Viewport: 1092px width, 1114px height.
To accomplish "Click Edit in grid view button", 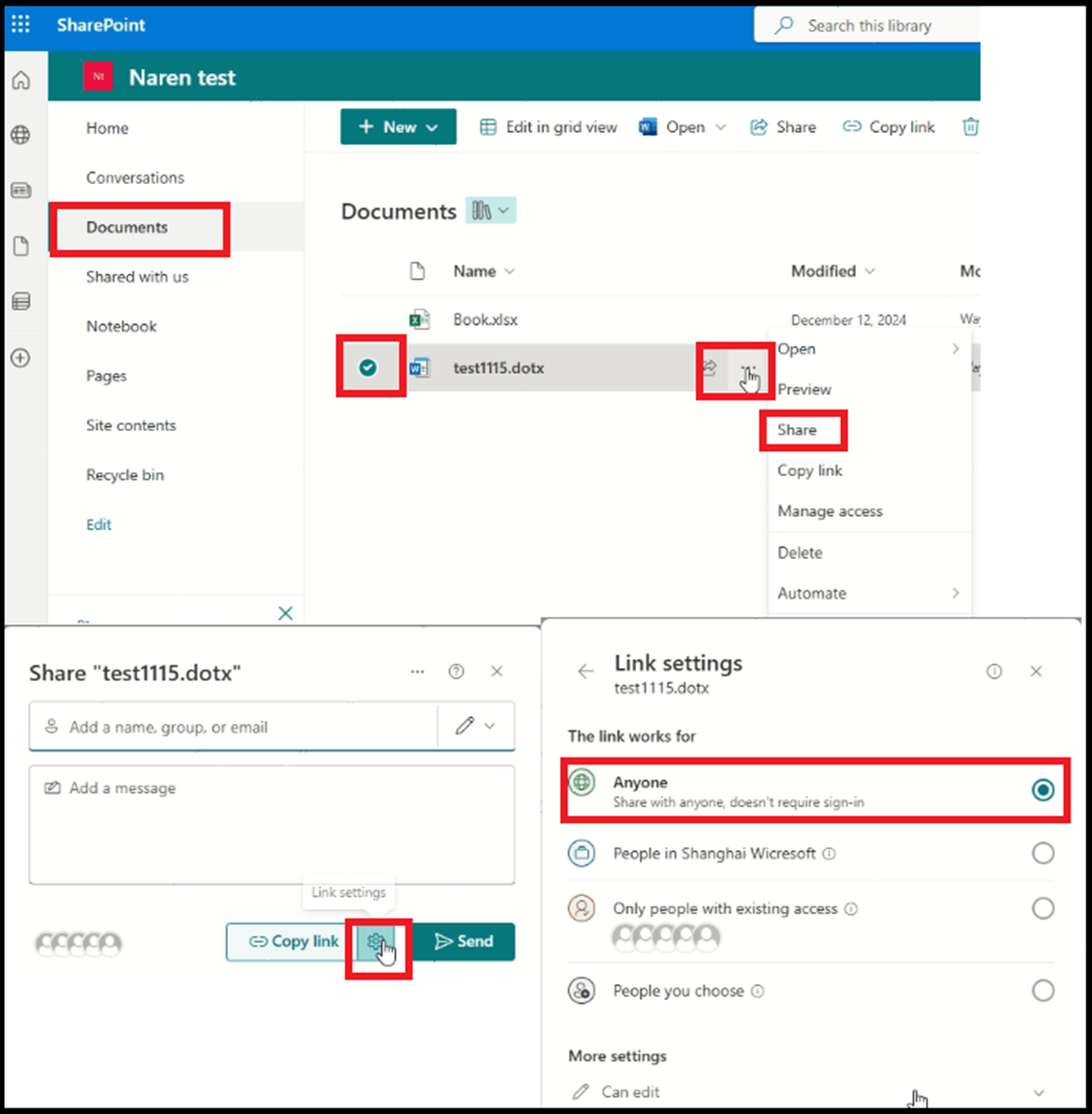I will pos(547,127).
